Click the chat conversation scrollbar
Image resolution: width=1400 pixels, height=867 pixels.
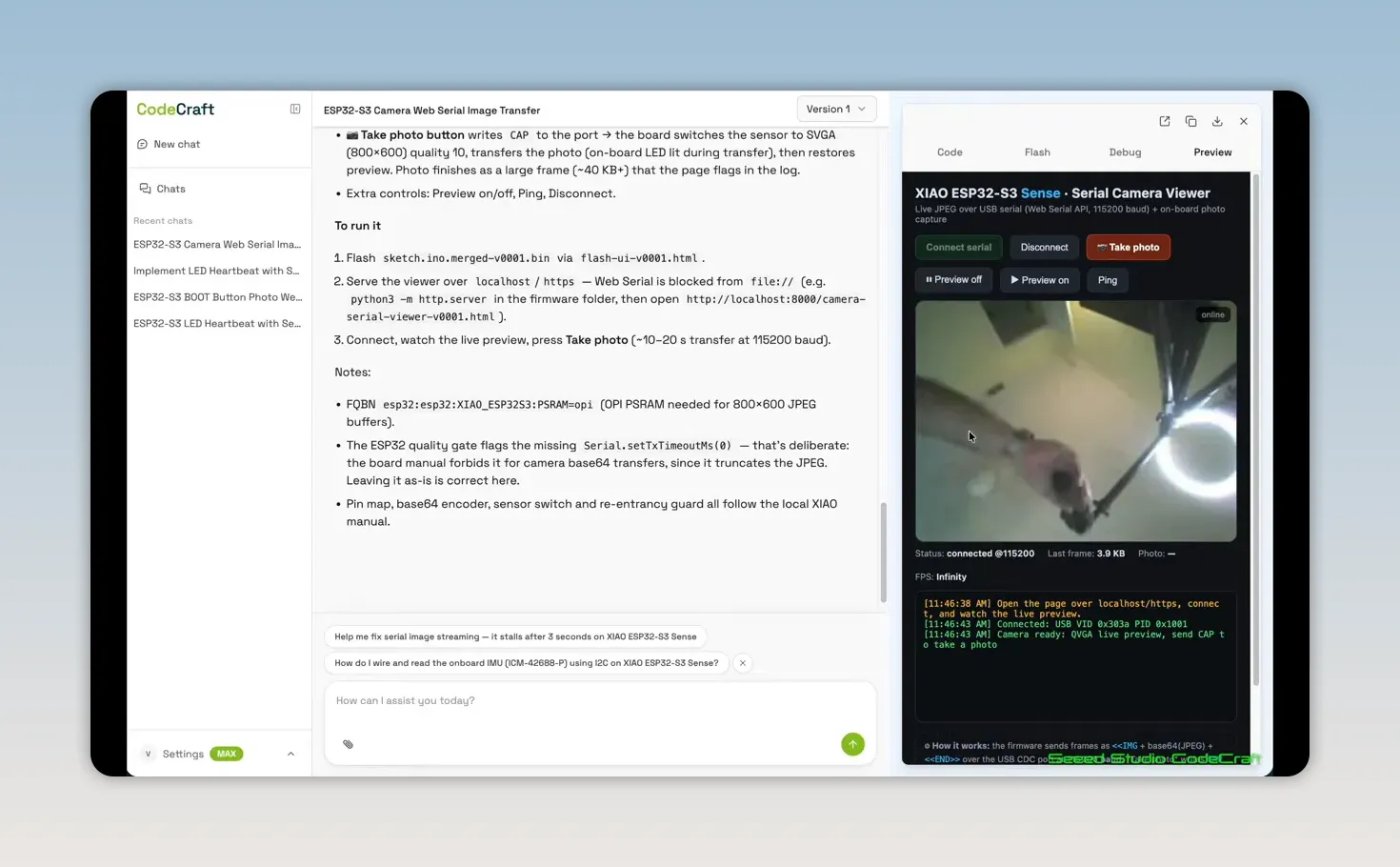tap(883, 553)
